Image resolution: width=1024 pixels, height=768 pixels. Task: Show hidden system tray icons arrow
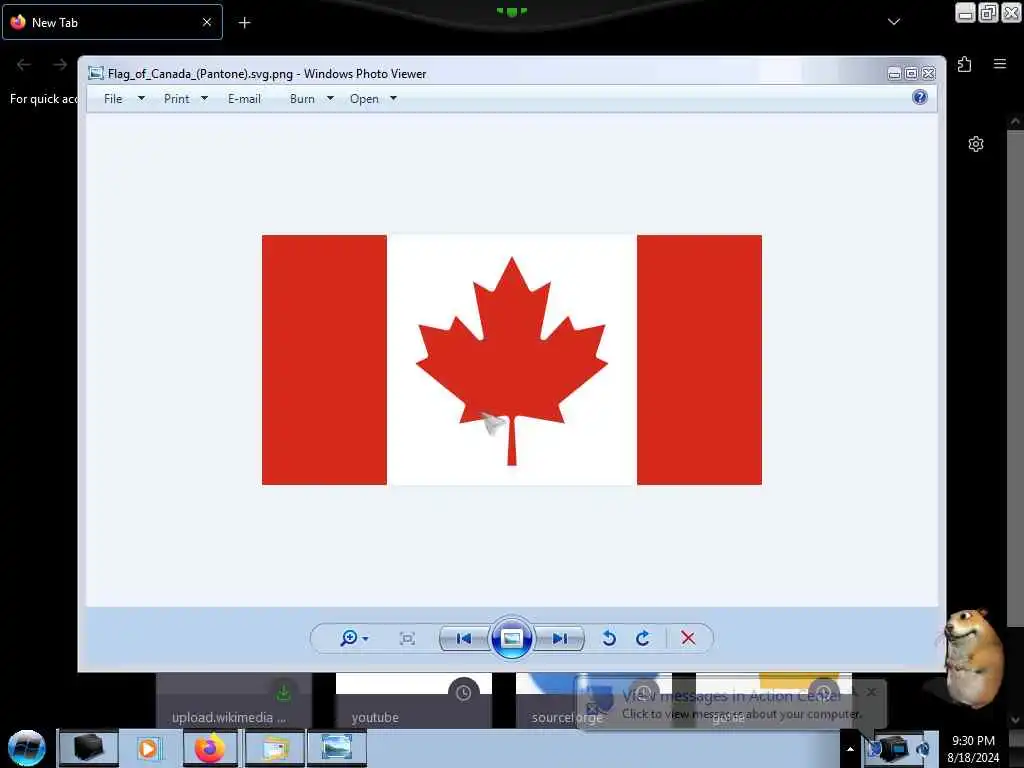[x=850, y=749]
